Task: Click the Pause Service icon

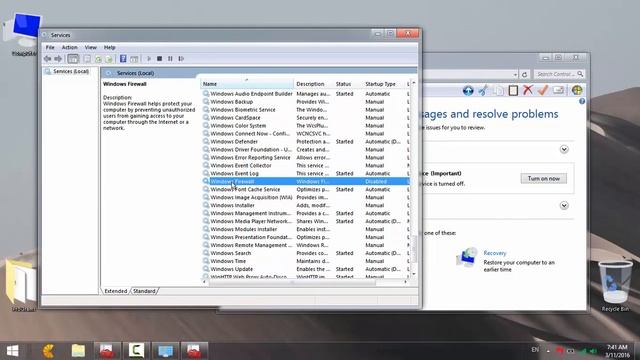Action: pos(170,59)
